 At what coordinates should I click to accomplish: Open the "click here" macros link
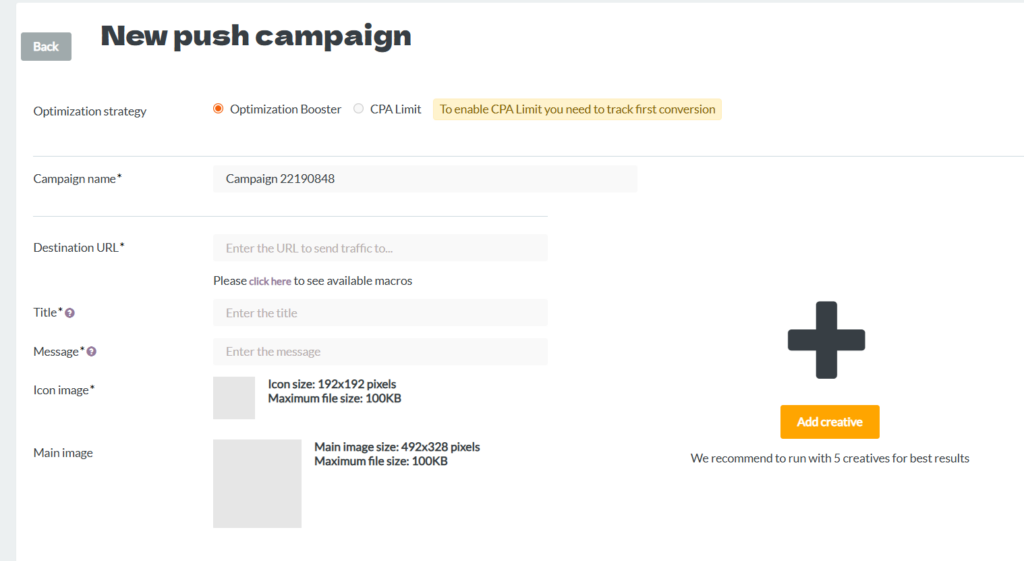pos(270,281)
